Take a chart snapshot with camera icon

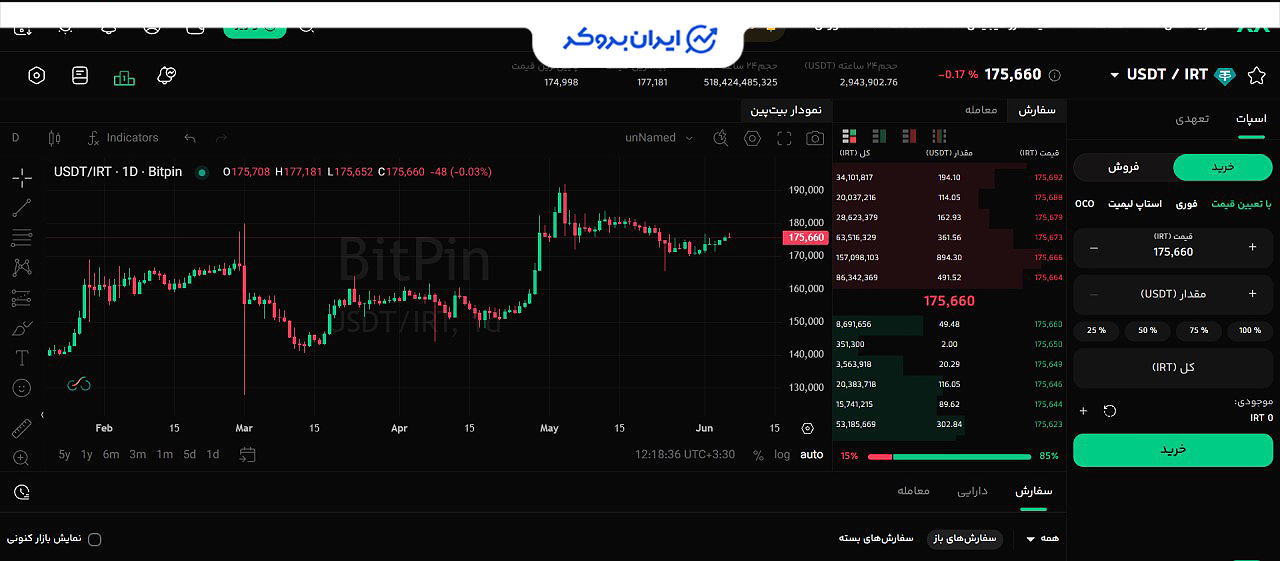coord(816,138)
